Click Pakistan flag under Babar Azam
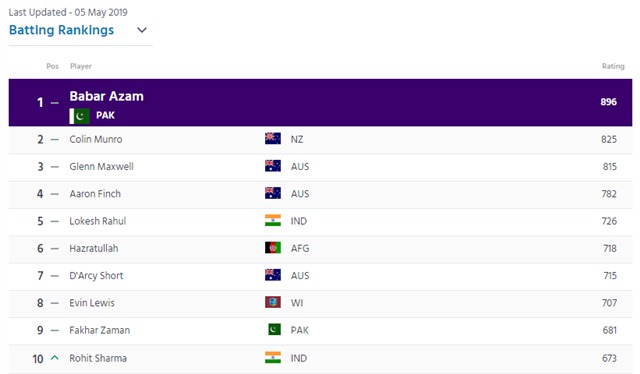 tap(80, 116)
